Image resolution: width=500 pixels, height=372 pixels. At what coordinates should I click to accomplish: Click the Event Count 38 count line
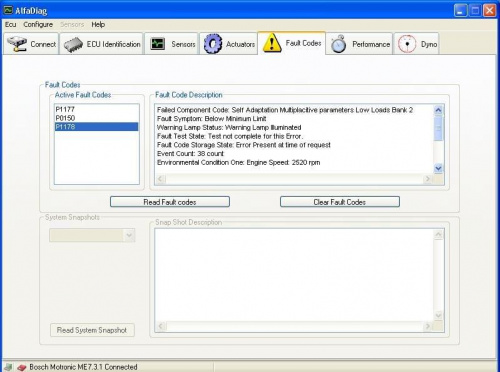pyautogui.click(x=190, y=154)
